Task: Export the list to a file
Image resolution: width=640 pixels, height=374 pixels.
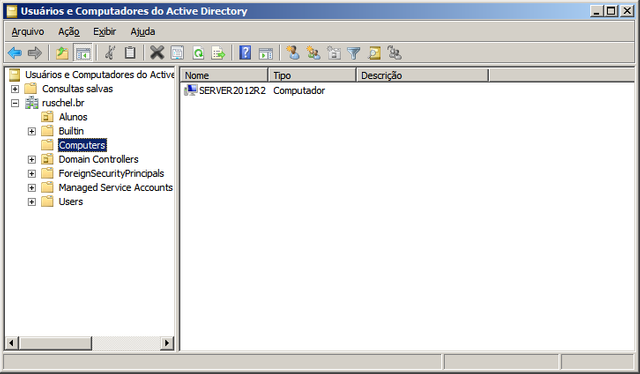Action: (218, 53)
